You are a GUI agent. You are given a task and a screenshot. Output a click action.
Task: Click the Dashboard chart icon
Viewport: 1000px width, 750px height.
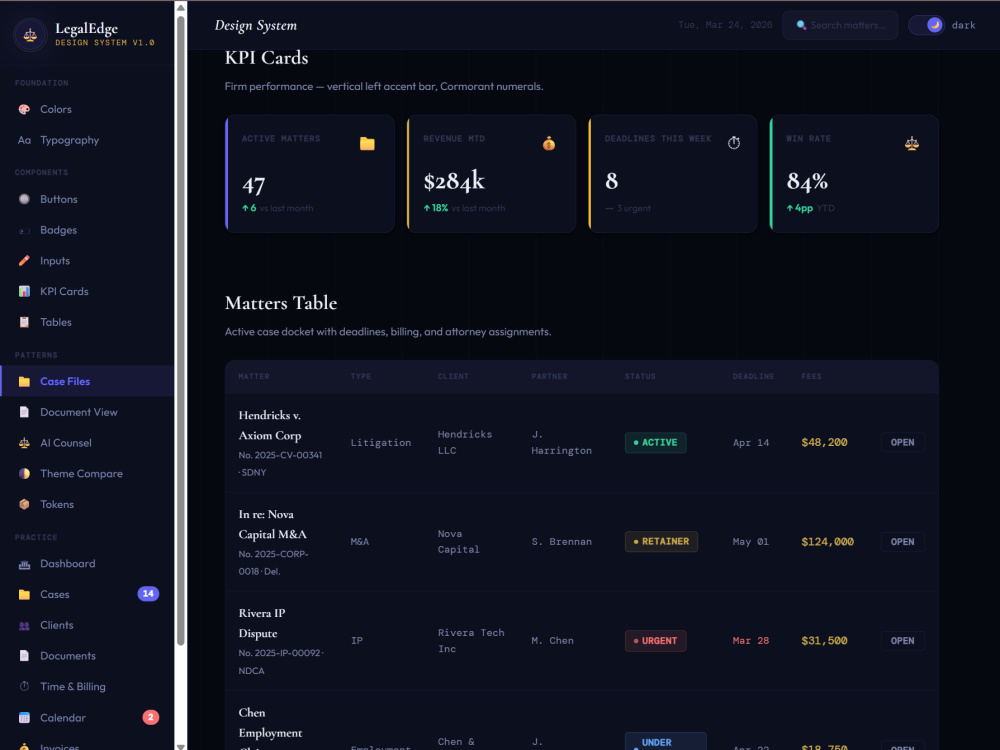click(x=24, y=564)
